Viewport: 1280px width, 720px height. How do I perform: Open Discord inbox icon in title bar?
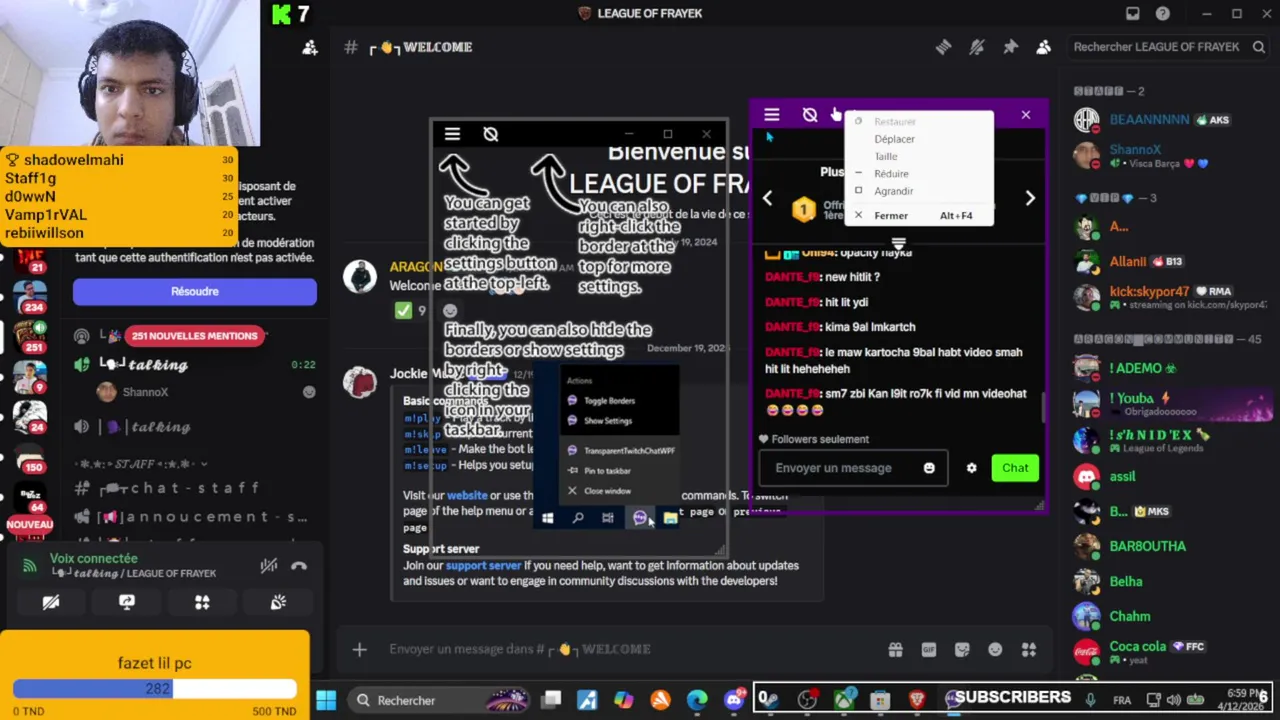pos(1132,13)
